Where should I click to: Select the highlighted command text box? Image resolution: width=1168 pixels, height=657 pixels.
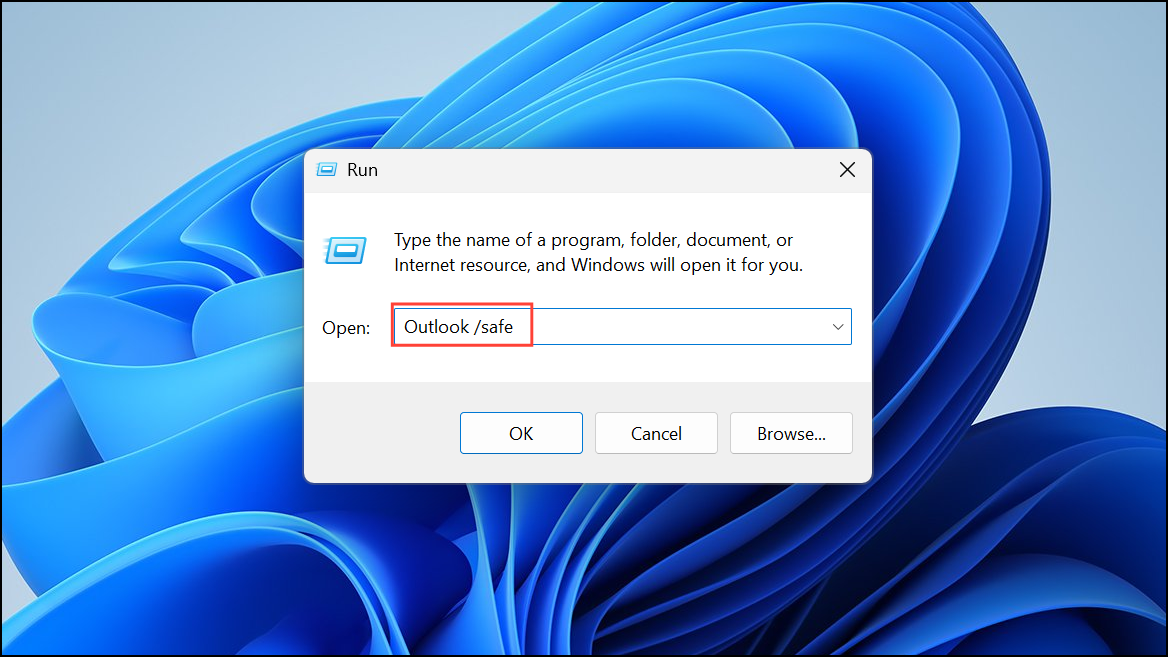pyautogui.click(x=461, y=326)
